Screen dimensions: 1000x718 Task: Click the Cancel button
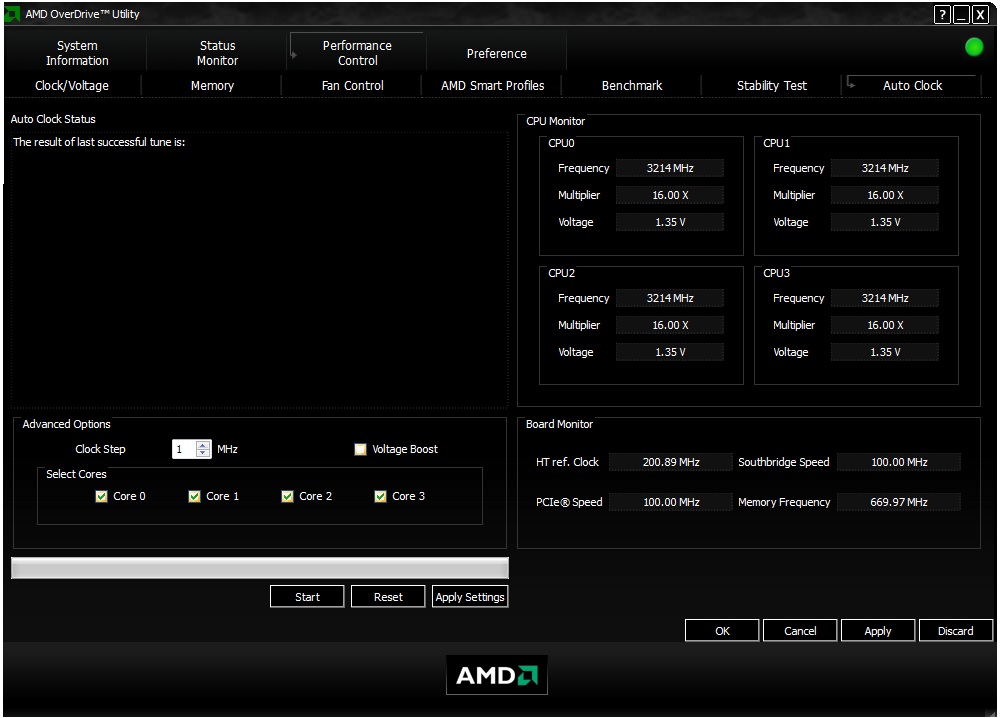click(x=800, y=631)
